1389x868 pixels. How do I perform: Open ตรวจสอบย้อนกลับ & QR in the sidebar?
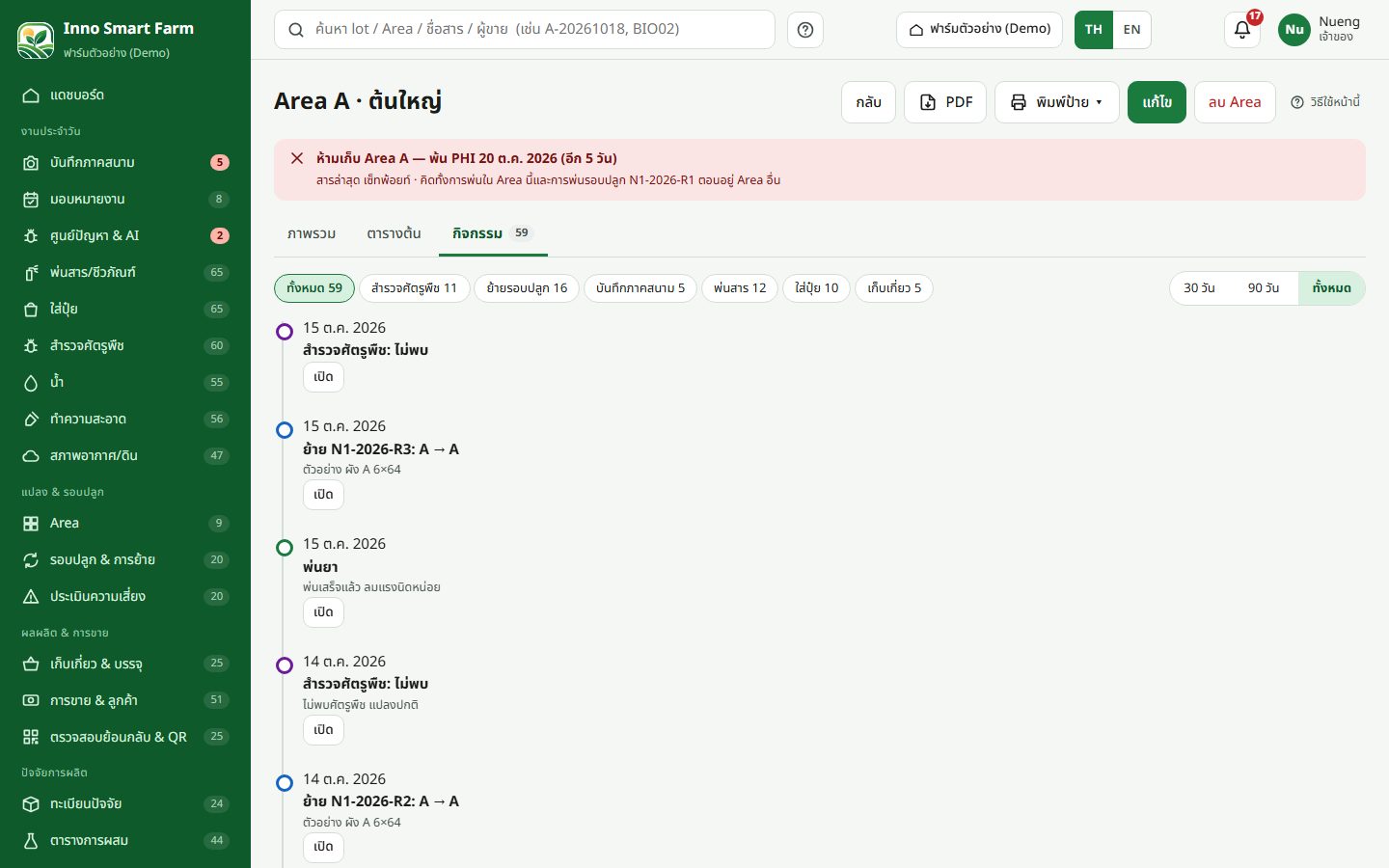[x=125, y=738]
